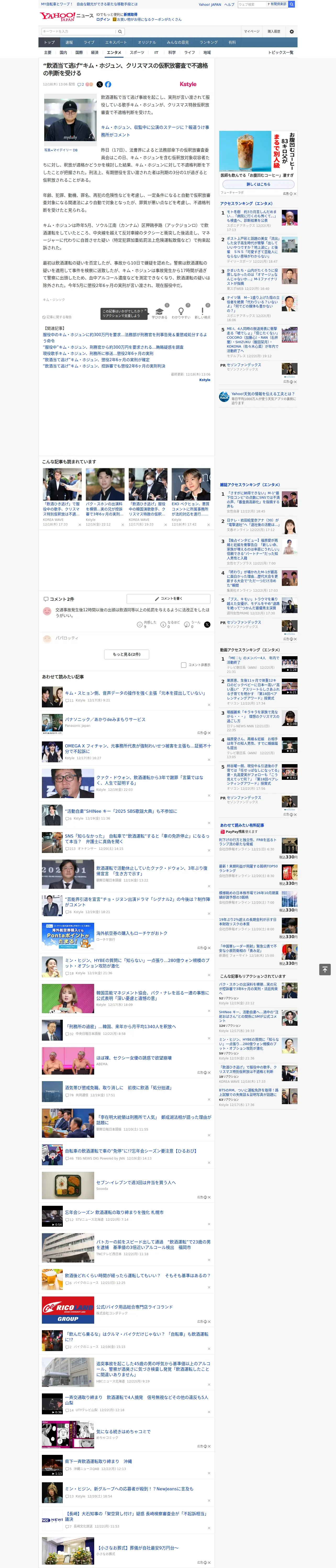Select the ライブ tab
This screenshot has height=1568, width=336.
(x=89, y=42)
